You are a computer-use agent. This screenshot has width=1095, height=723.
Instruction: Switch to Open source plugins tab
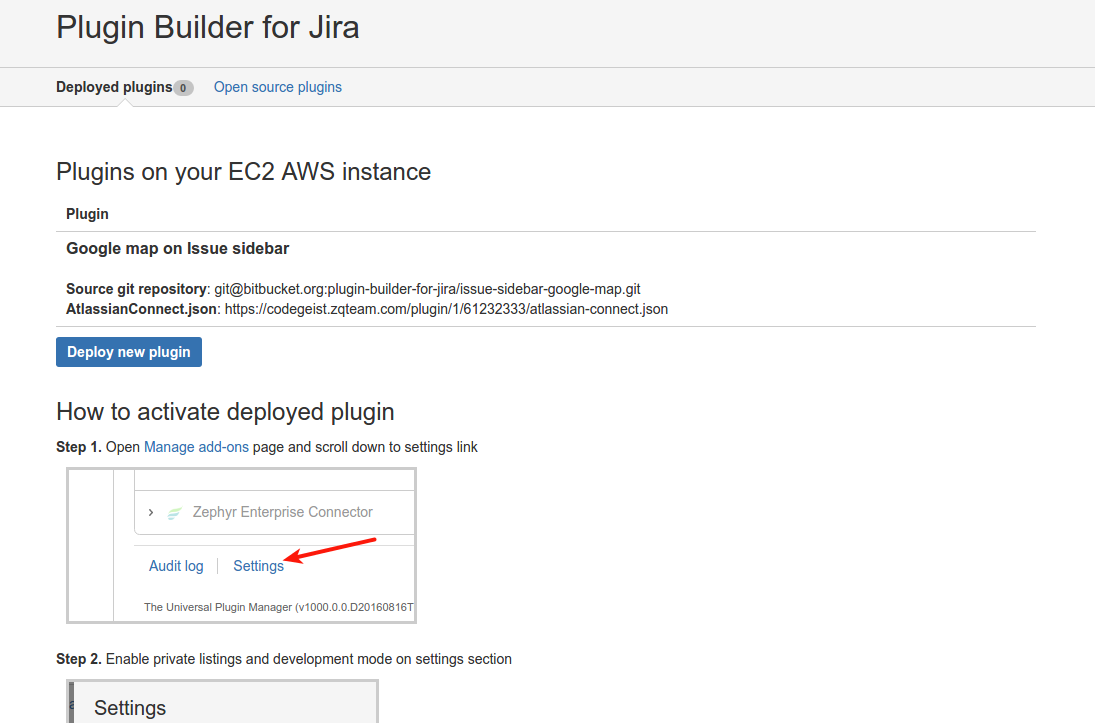pos(278,87)
